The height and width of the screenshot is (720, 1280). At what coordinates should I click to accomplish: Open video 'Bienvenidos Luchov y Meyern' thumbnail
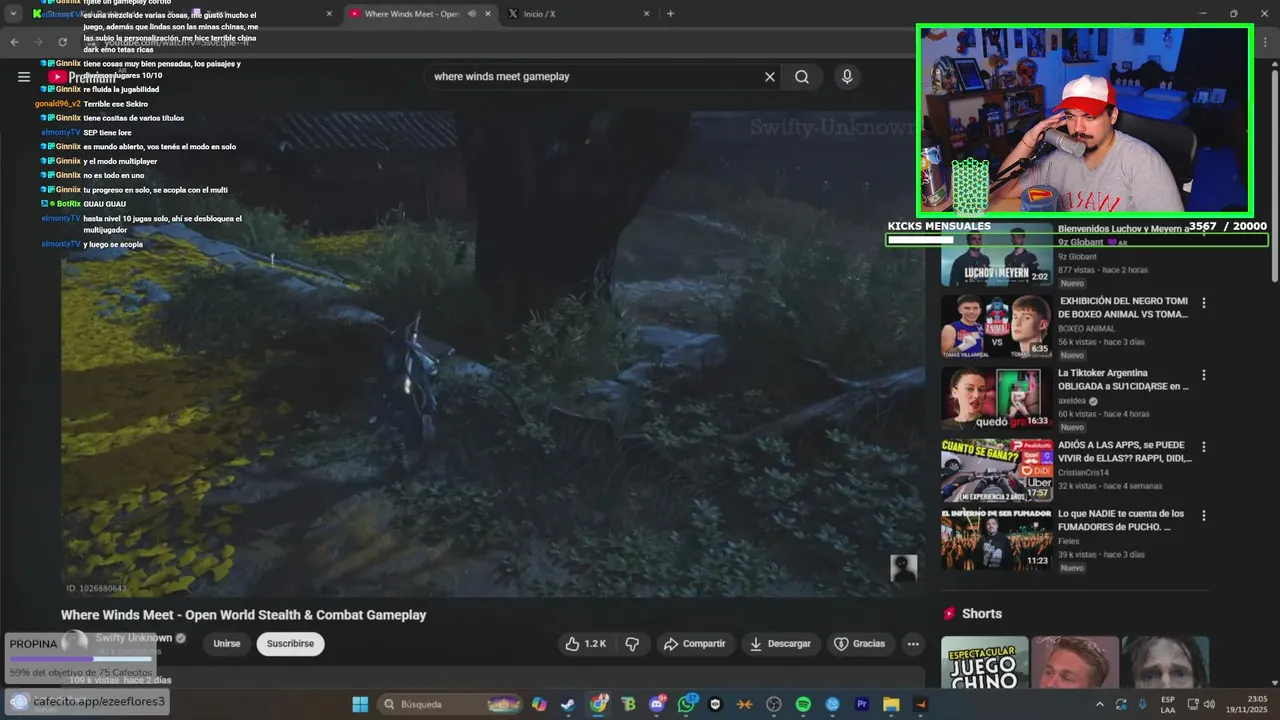996,256
